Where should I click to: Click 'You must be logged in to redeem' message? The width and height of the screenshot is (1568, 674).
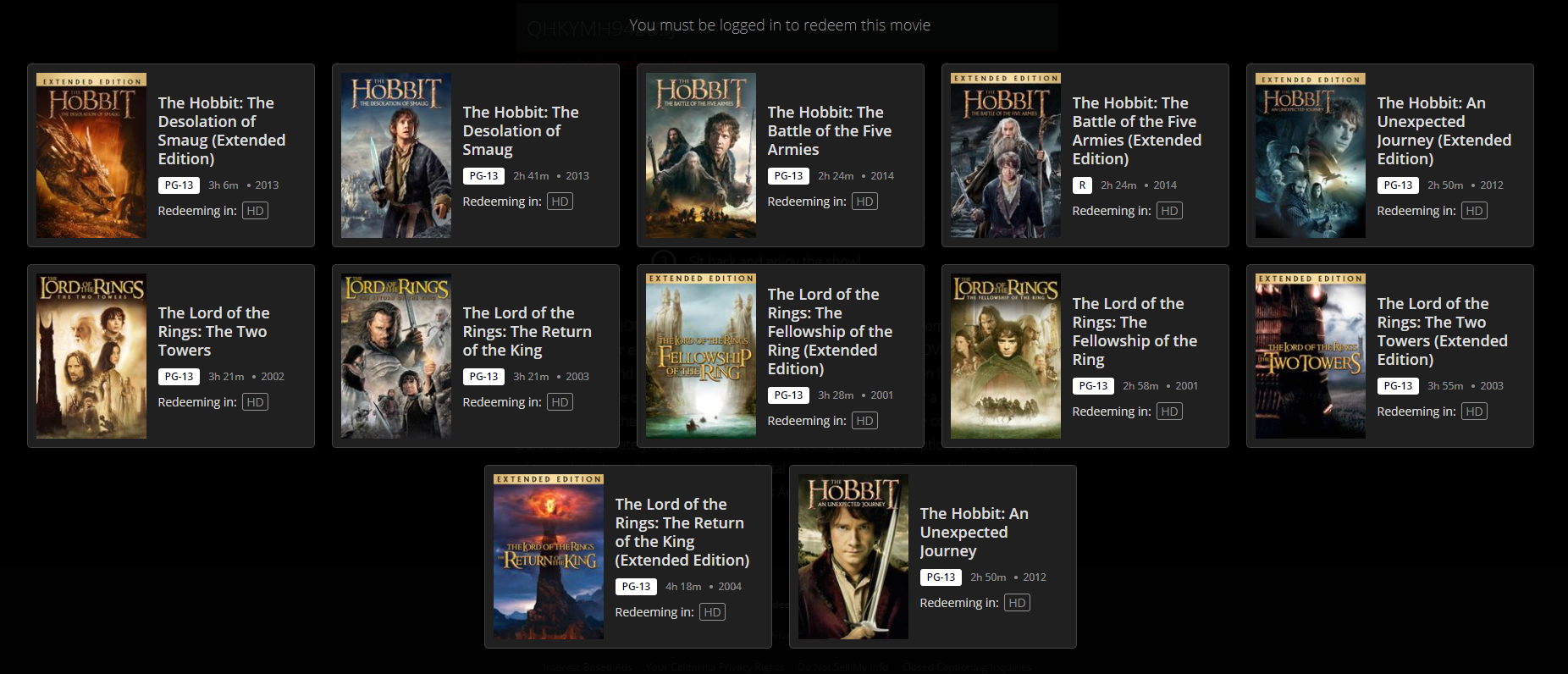pos(780,25)
